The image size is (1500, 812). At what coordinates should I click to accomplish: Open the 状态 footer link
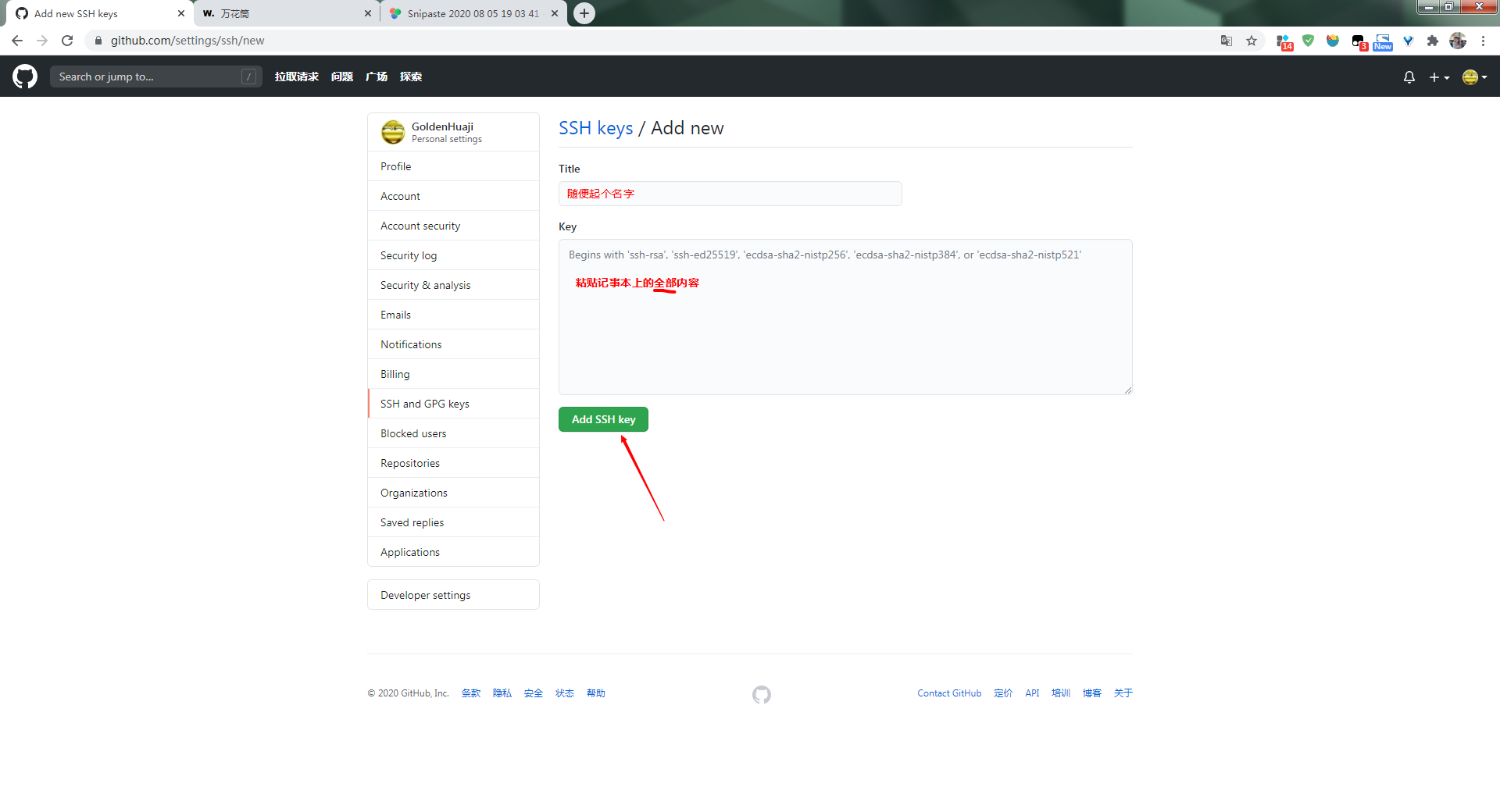click(x=565, y=693)
